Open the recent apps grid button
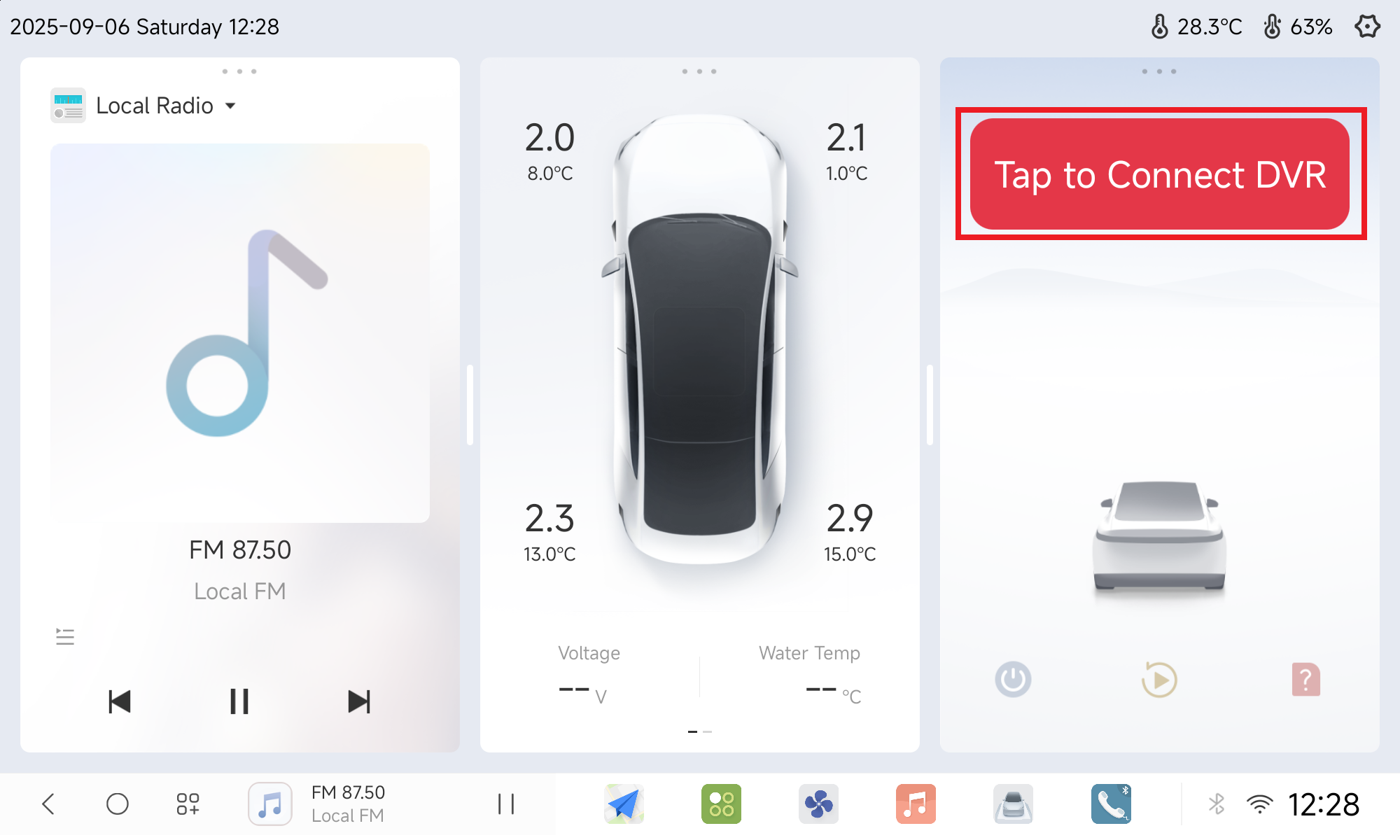The width and height of the screenshot is (1400, 840). coord(188,804)
